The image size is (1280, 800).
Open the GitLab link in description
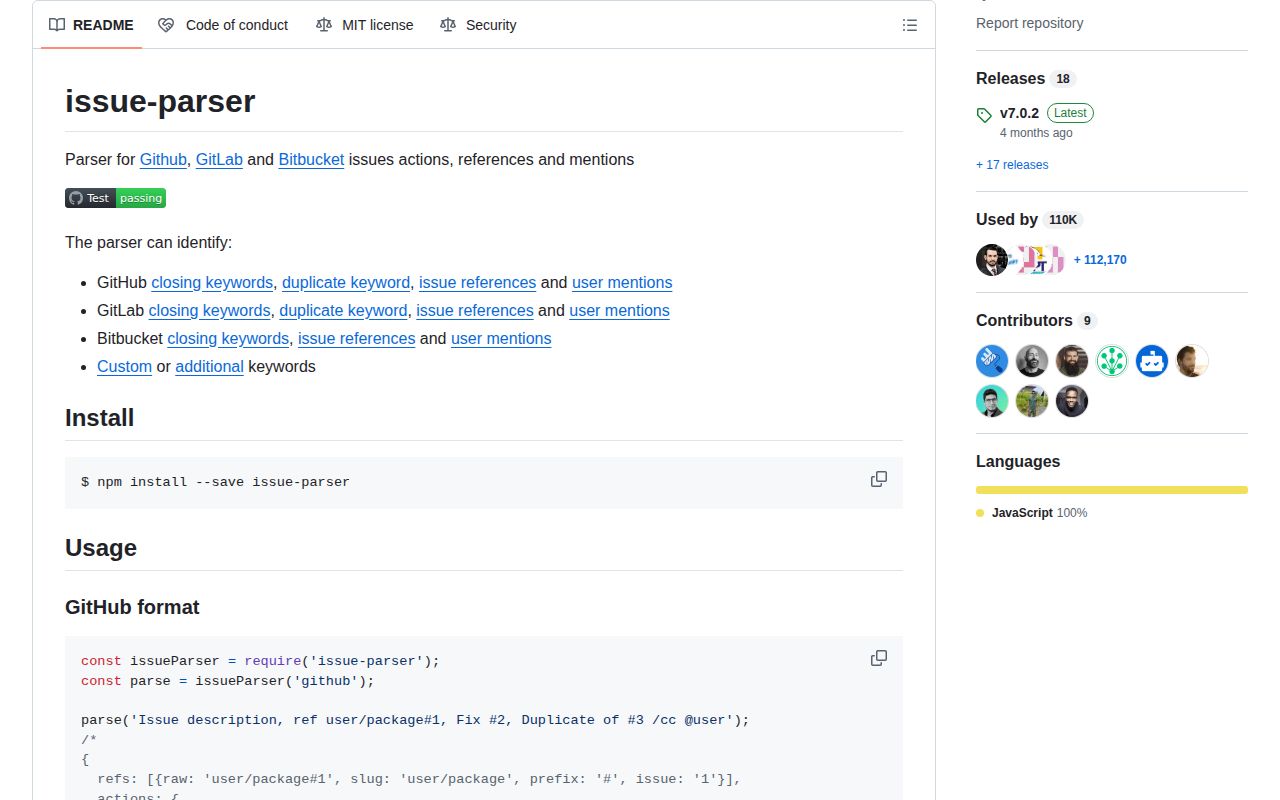(219, 159)
